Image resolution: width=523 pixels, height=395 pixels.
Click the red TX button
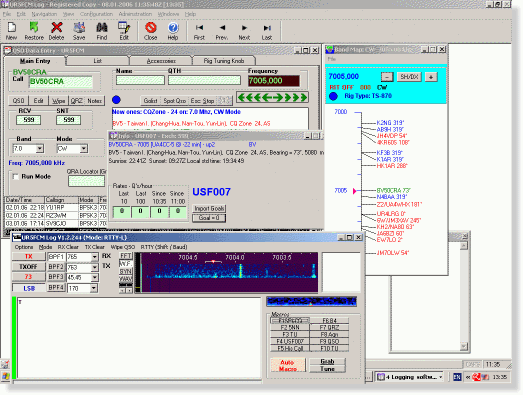point(29,256)
